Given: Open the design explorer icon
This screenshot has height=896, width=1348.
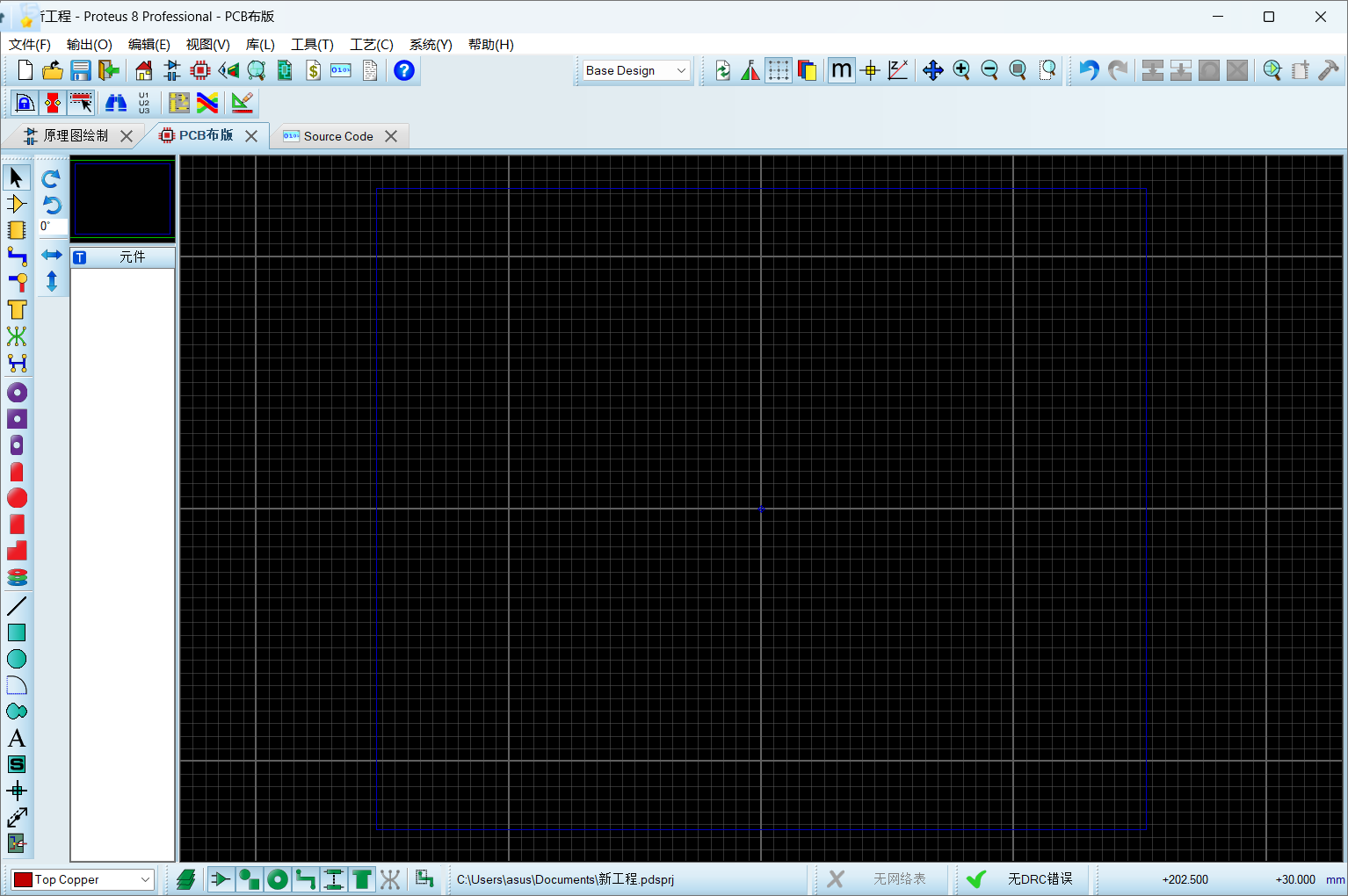Looking at the screenshot, I should (285, 70).
